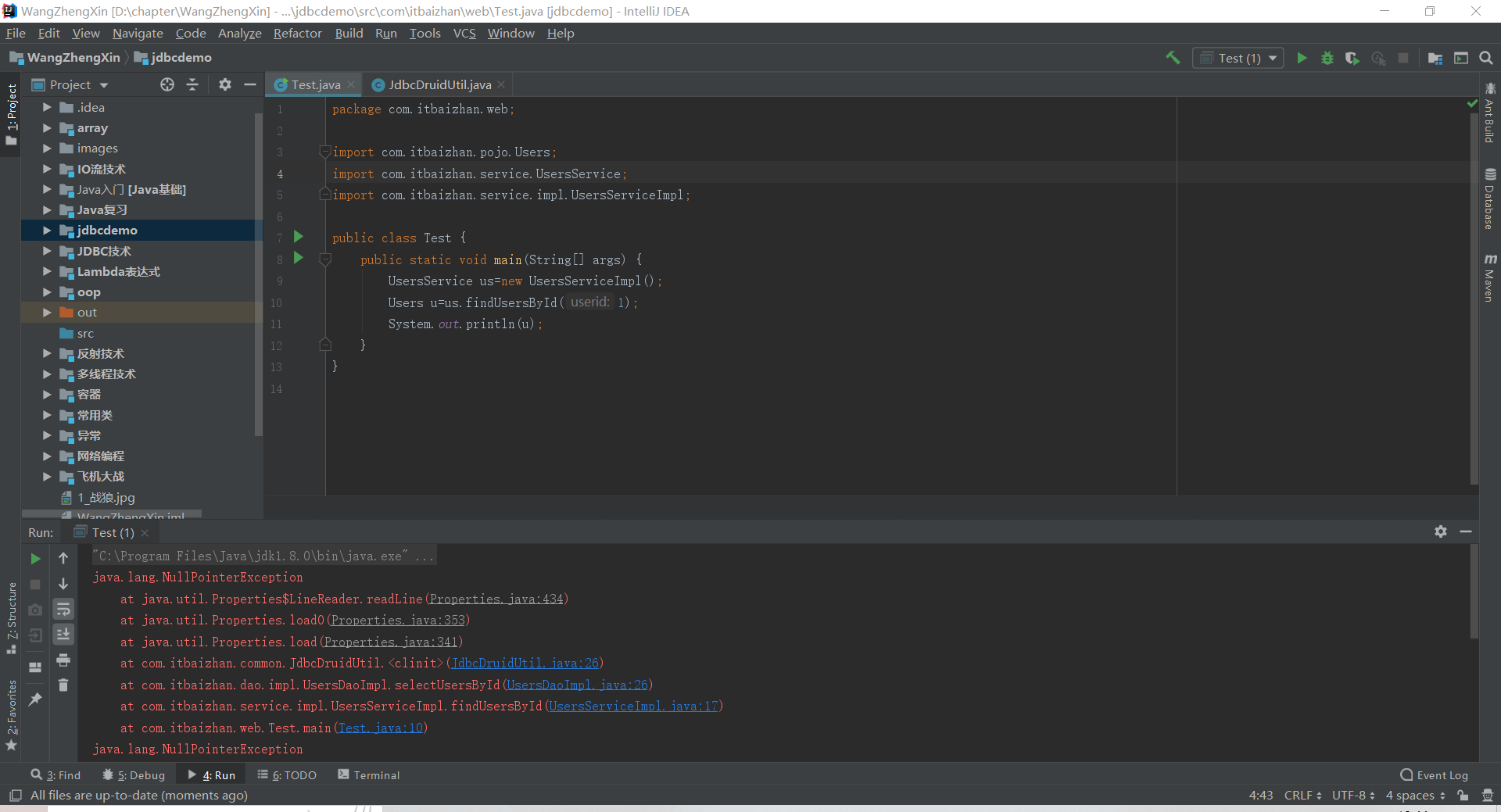The height and width of the screenshot is (812, 1501).
Task: Collapse all in Project panel
Action: point(192,84)
